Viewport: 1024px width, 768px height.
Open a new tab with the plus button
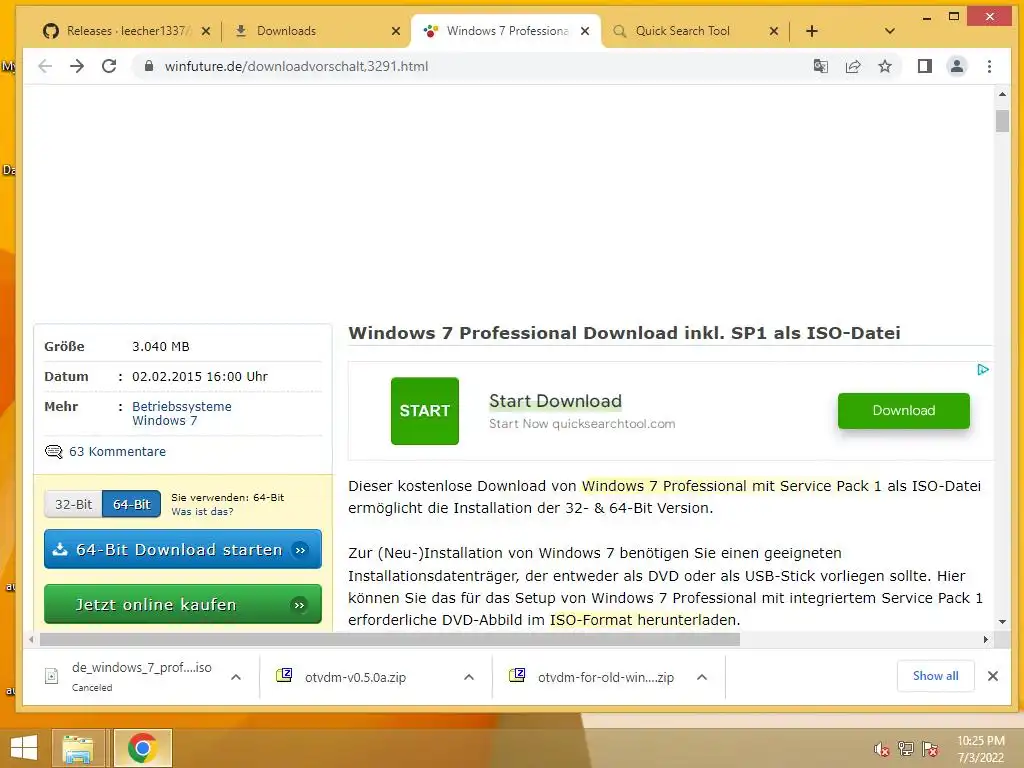coord(812,31)
